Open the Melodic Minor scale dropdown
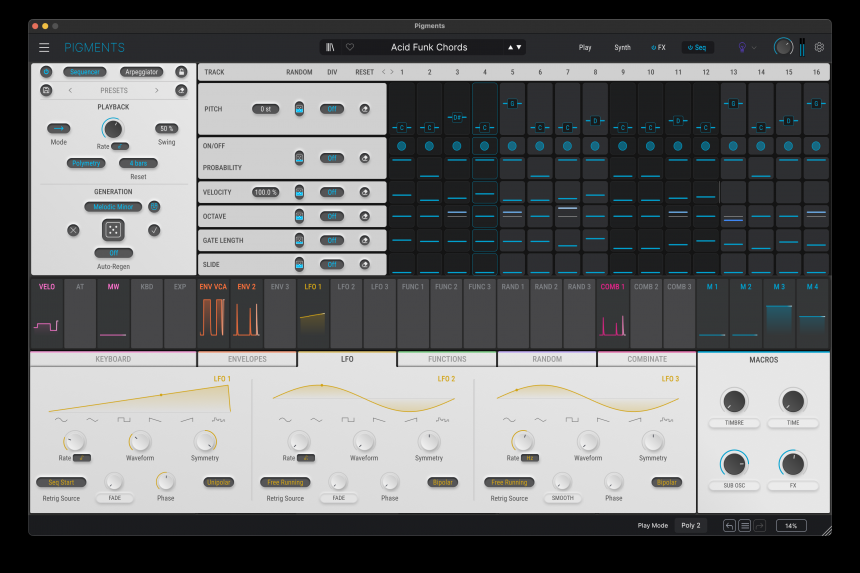This screenshot has height=573, width=860. tap(113, 207)
